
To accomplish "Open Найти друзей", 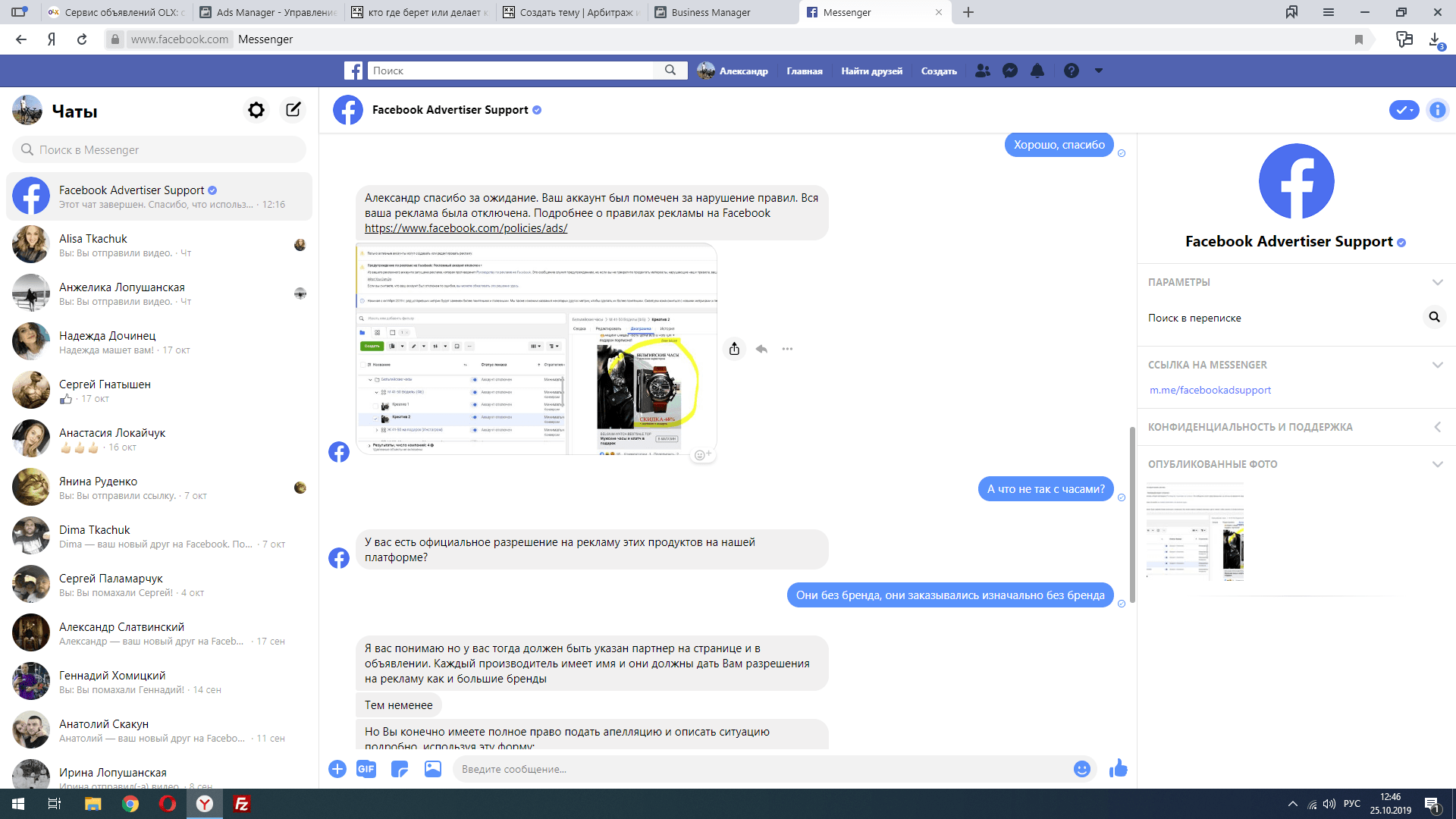I will [871, 71].
